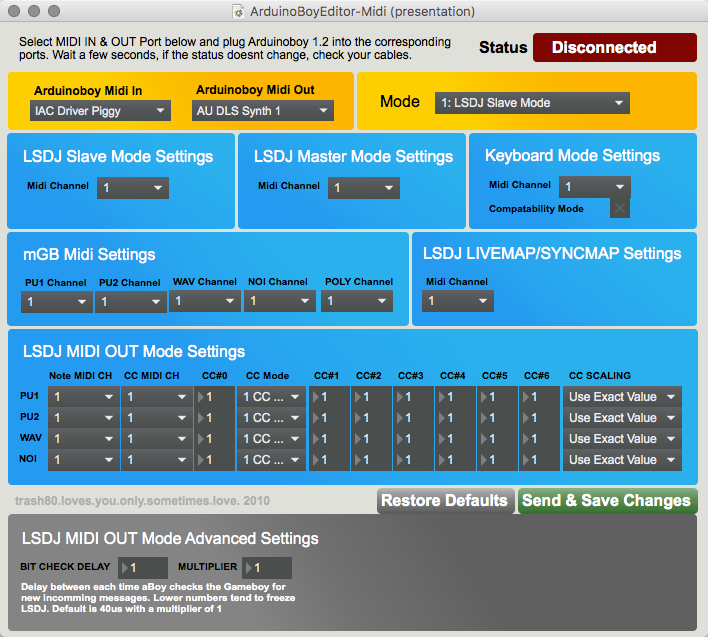The width and height of the screenshot is (708, 637).
Task: Open mGB PU1 Channel dropdown
Action: [57, 302]
